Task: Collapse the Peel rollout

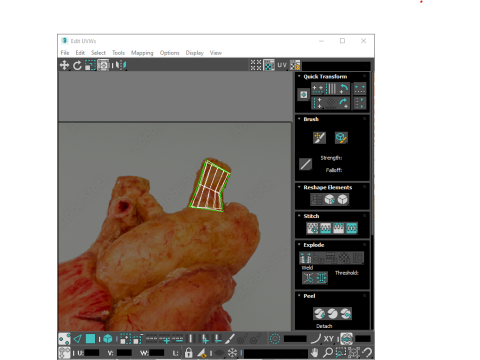Action: (299, 296)
